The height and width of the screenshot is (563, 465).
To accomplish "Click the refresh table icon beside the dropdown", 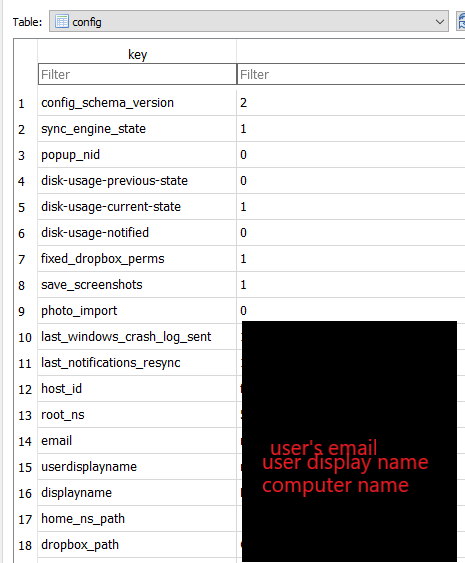I will click(x=461, y=22).
